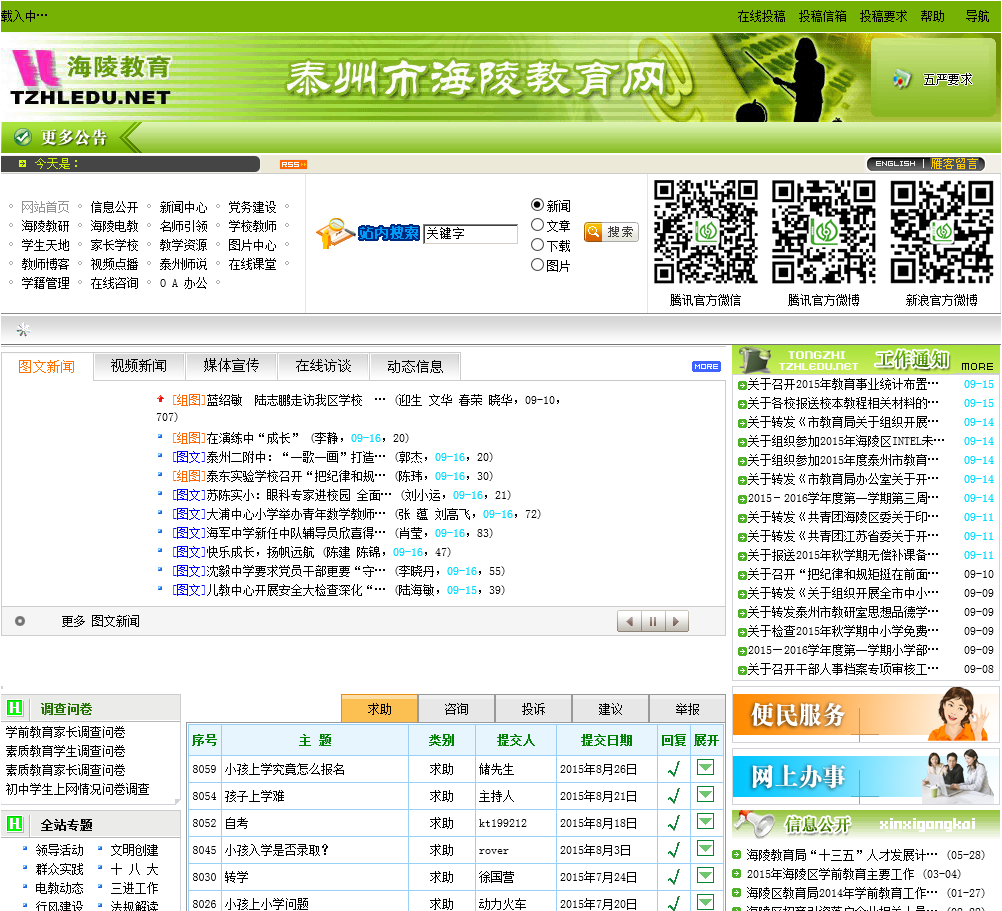The image size is (1002, 911).
Task: Expand row 8054 details arrow
Action: click(x=706, y=795)
